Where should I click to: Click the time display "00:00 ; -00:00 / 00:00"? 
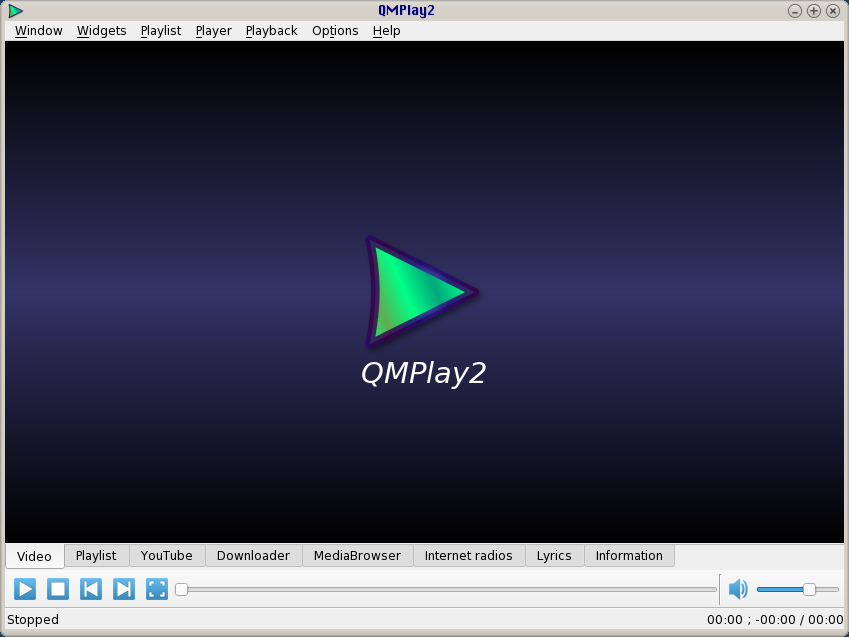(x=775, y=620)
